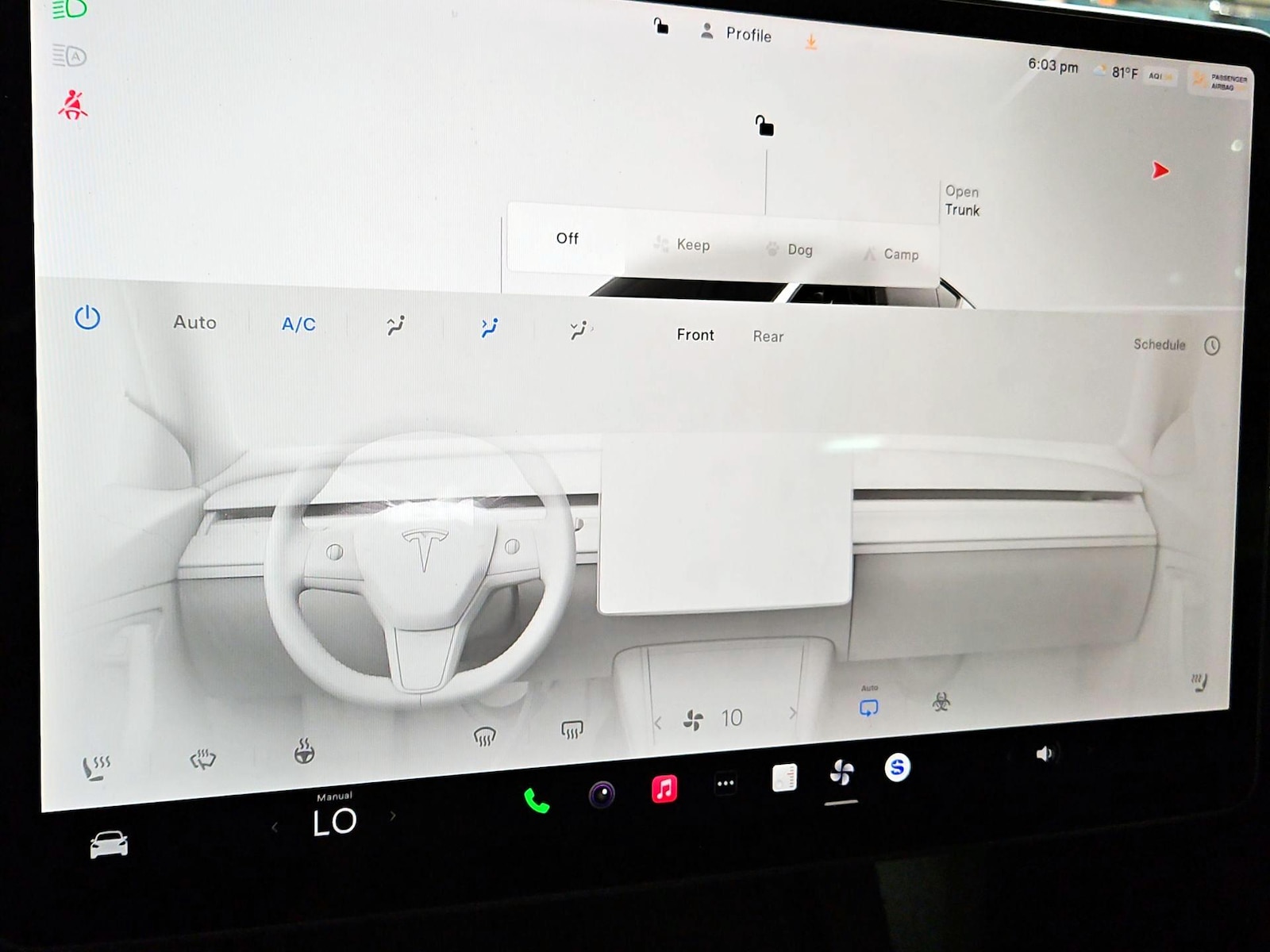The width and height of the screenshot is (1270, 952).
Task: Enable Auto climate mode
Action: 194,322
